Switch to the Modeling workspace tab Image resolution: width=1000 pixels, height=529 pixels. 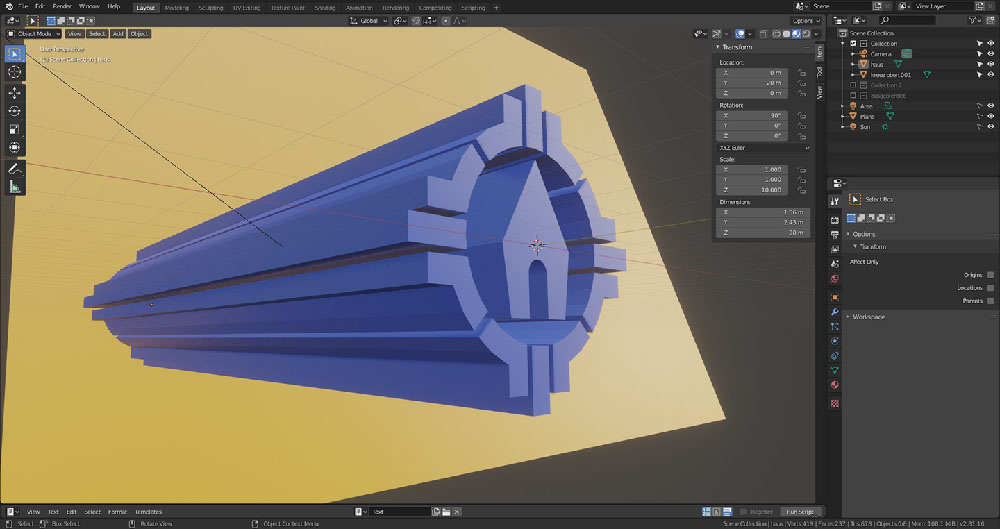[175, 7]
